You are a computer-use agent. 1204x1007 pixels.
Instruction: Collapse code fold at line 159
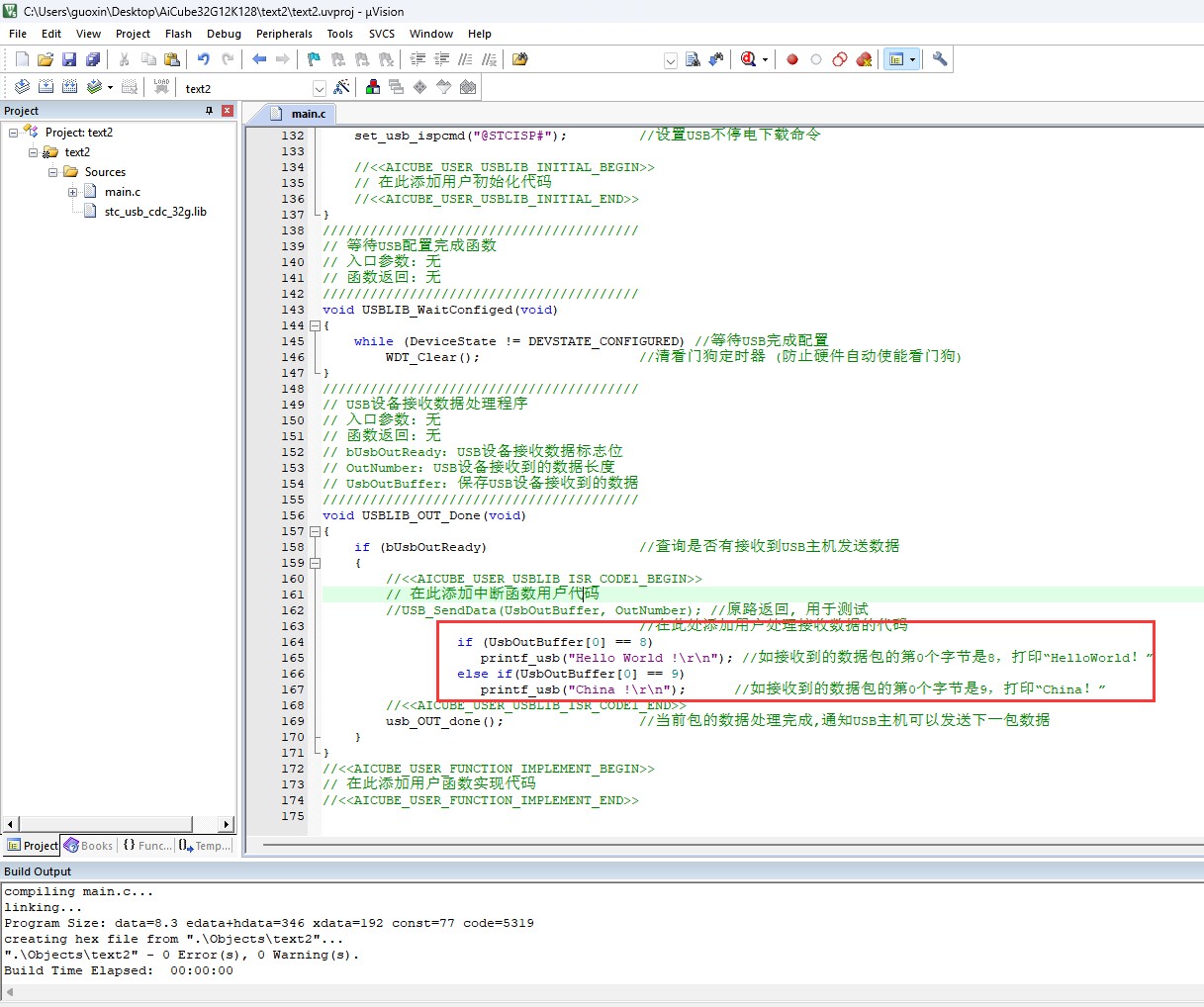[316, 563]
